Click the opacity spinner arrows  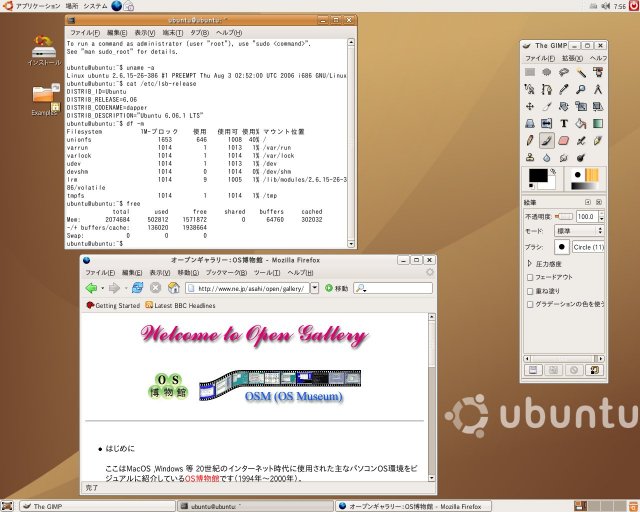[x=601, y=216]
